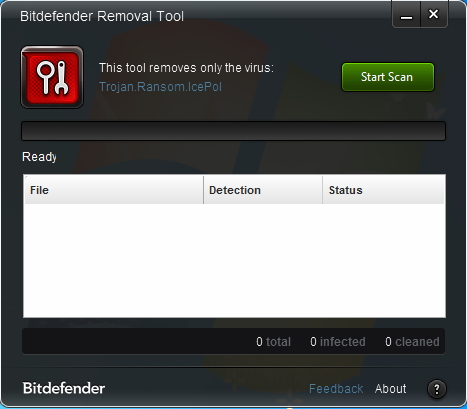Open help via the question mark icon
This screenshot has width=467, height=409.
(437, 389)
